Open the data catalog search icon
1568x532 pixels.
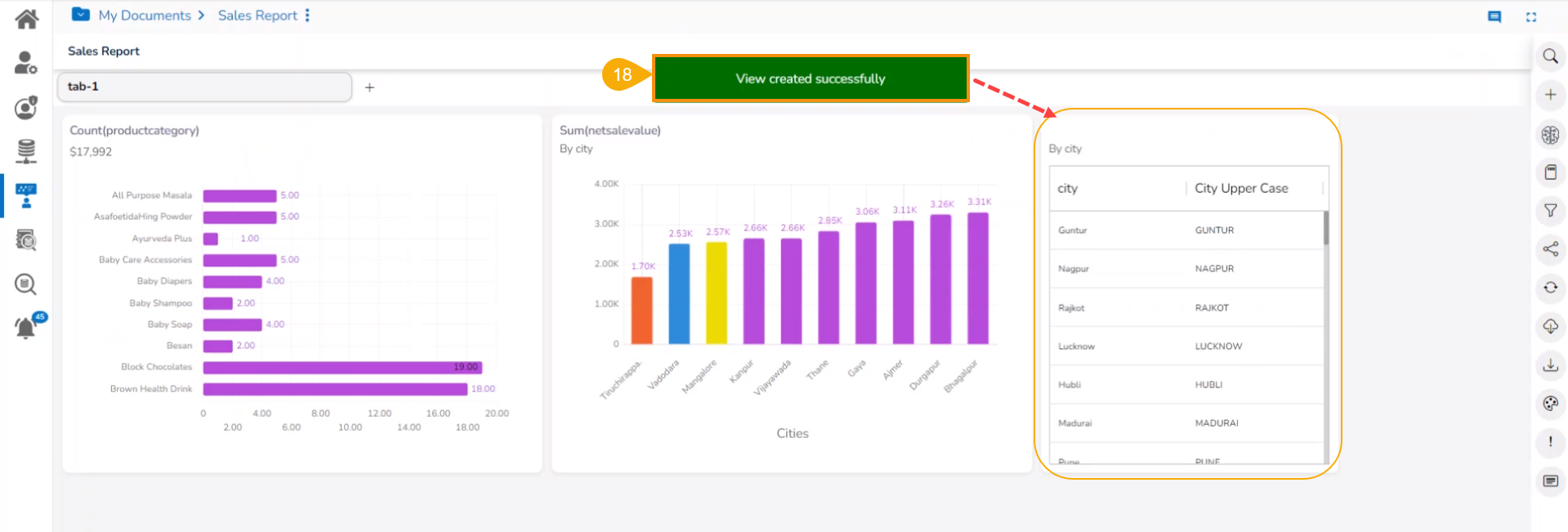26,240
